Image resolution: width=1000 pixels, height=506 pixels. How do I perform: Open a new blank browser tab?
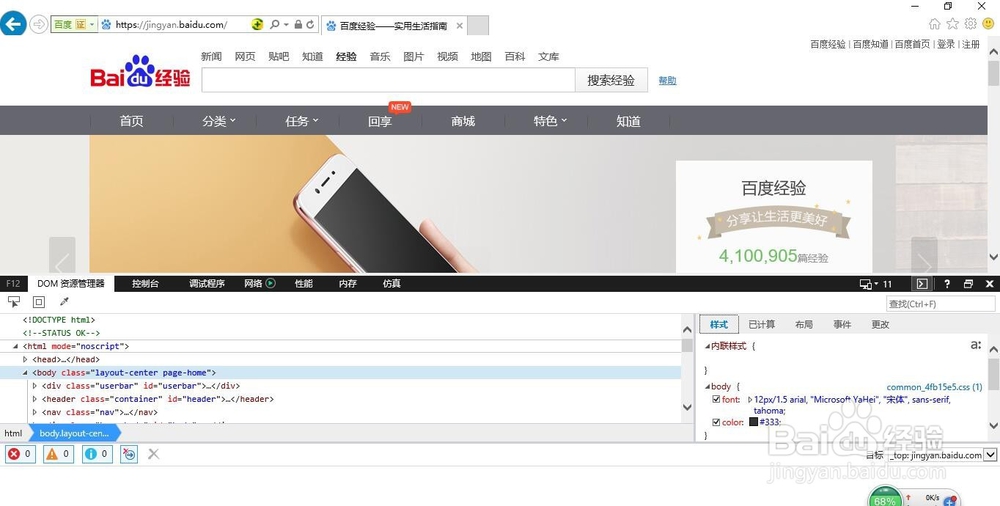[478, 26]
